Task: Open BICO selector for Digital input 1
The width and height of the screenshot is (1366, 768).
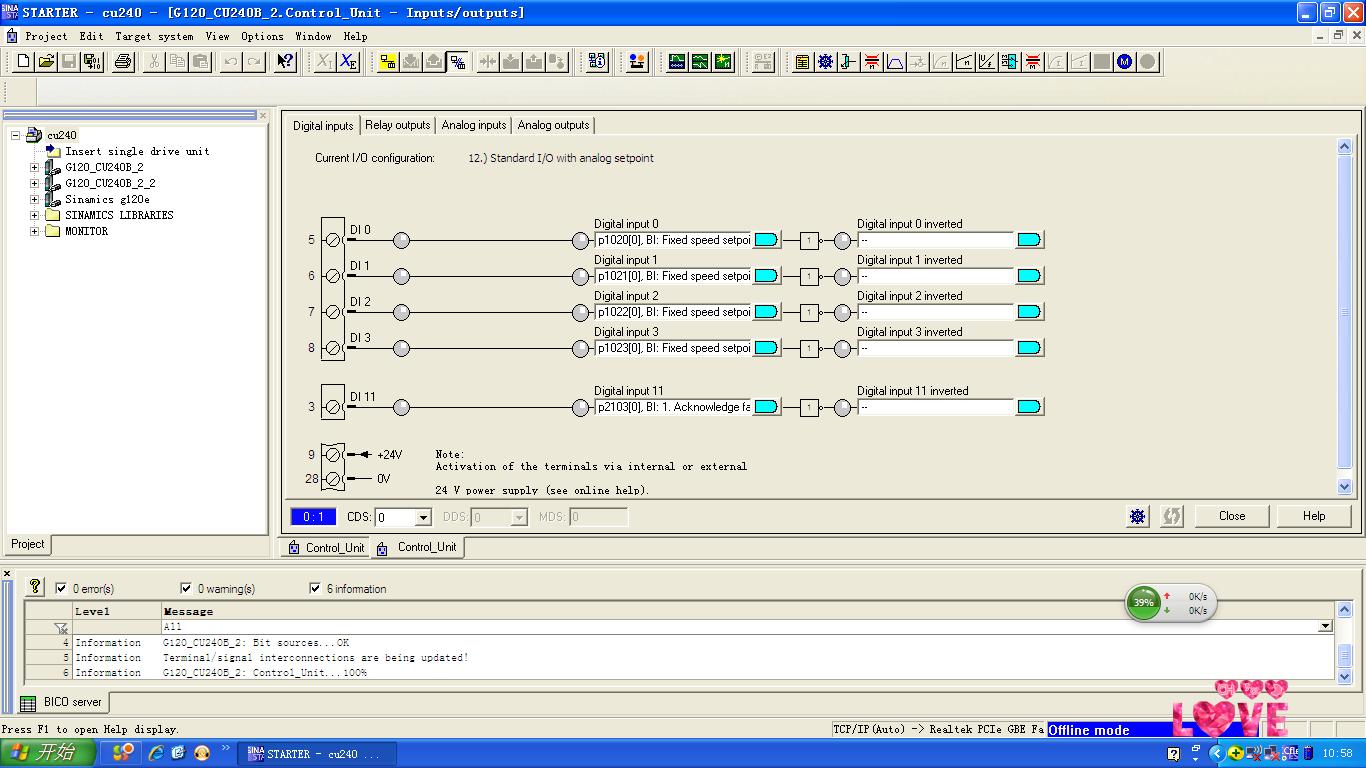Action: (766, 276)
